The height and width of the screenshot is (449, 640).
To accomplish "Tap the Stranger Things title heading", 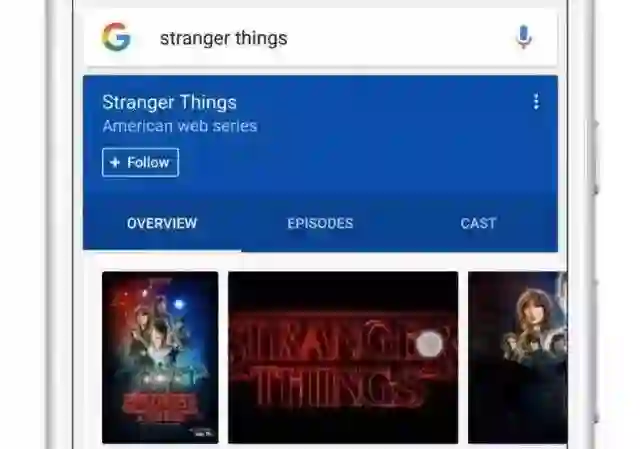I will [x=169, y=102].
